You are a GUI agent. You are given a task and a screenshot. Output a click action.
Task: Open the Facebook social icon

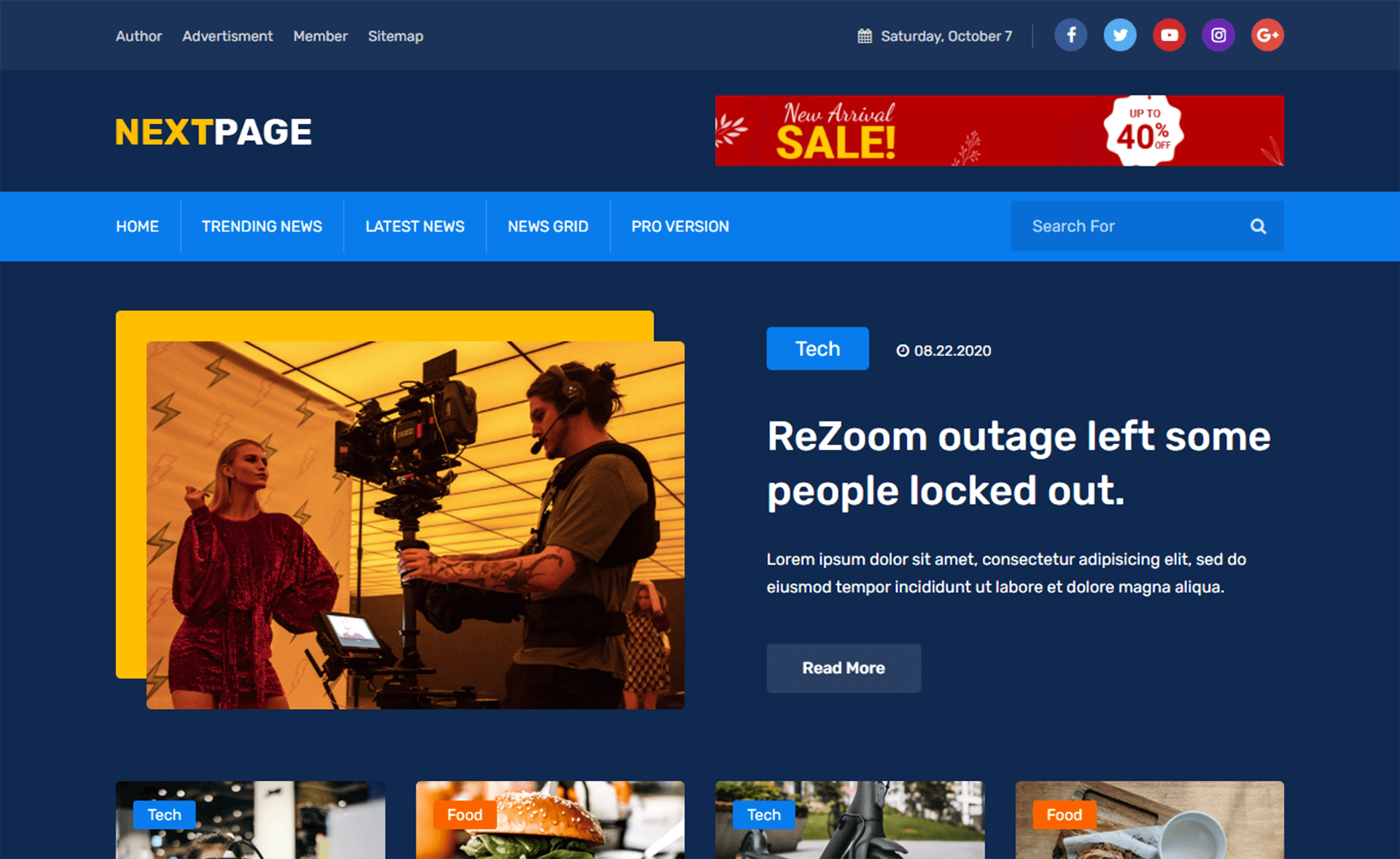[1070, 34]
